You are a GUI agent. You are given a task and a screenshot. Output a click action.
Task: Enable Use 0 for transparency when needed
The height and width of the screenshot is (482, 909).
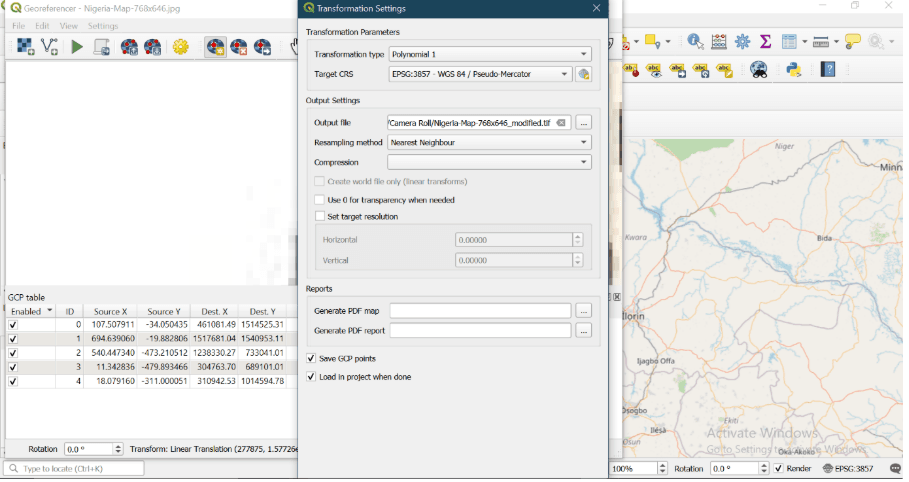[320, 200]
